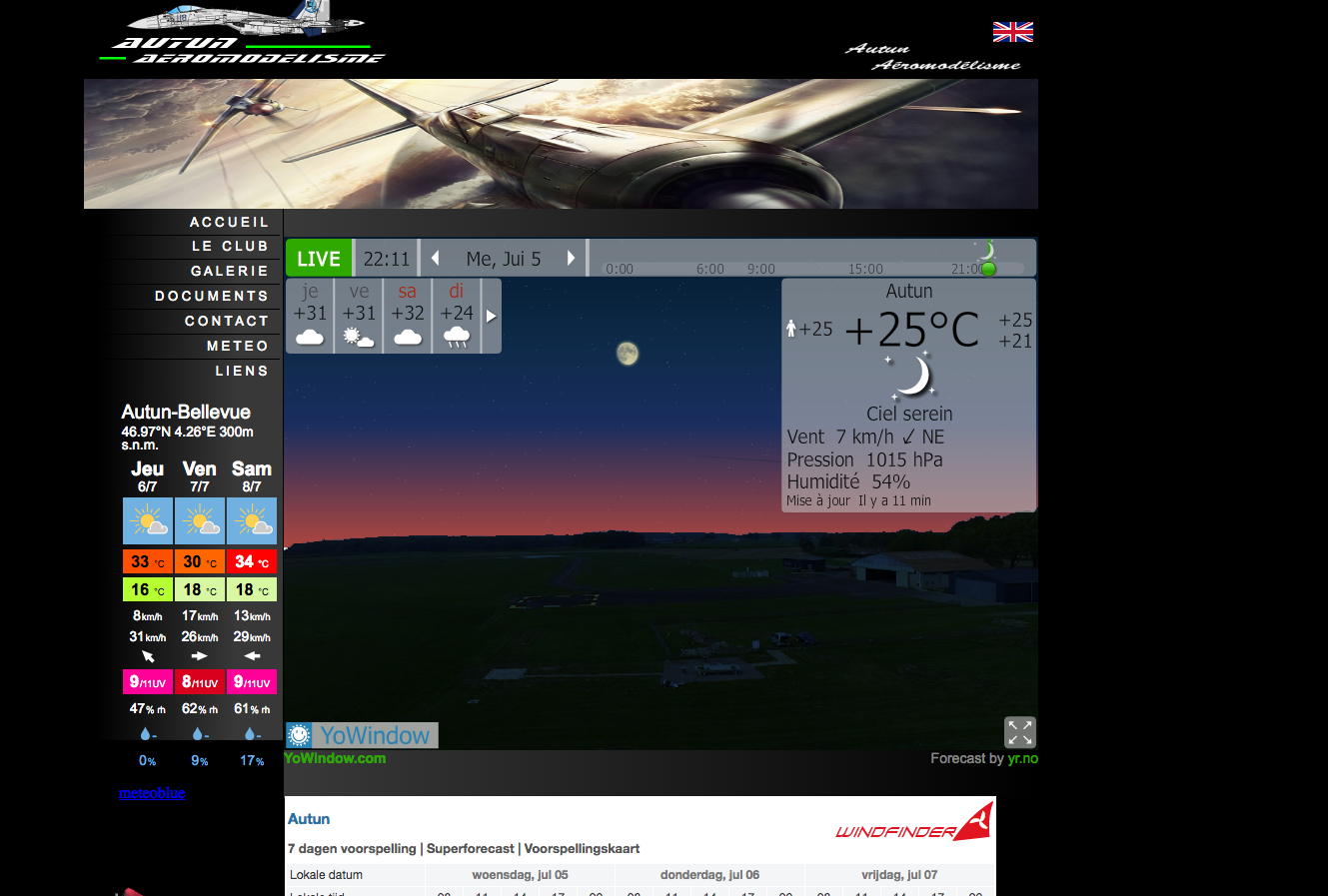
Task: Open the METEO menu item
Action: tap(237, 346)
